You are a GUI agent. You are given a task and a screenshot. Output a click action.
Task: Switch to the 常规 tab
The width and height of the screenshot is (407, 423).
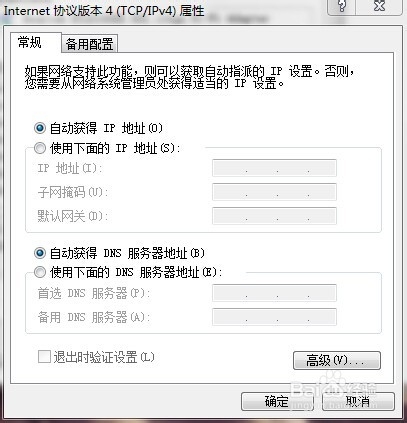(x=30, y=43)
